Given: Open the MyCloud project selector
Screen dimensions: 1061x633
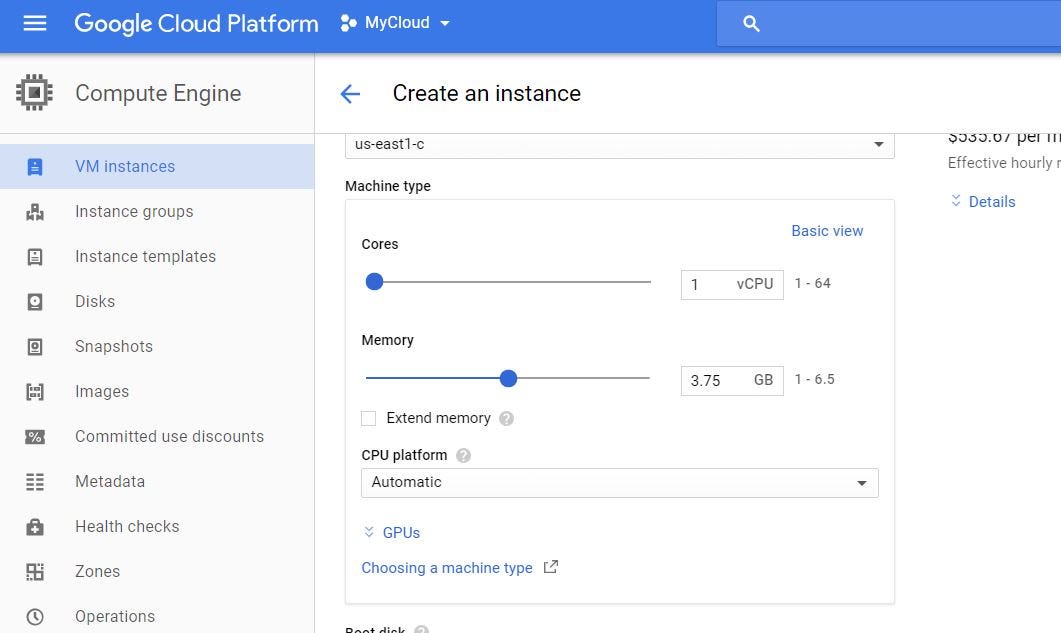Looking at the screenshot, I should [396, 23].
